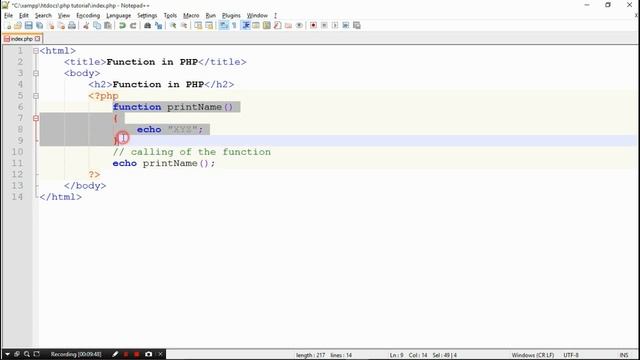Save the current file via toolbar icon
The height and width of the screenshot is (360, 640).
tap(29, 25)
